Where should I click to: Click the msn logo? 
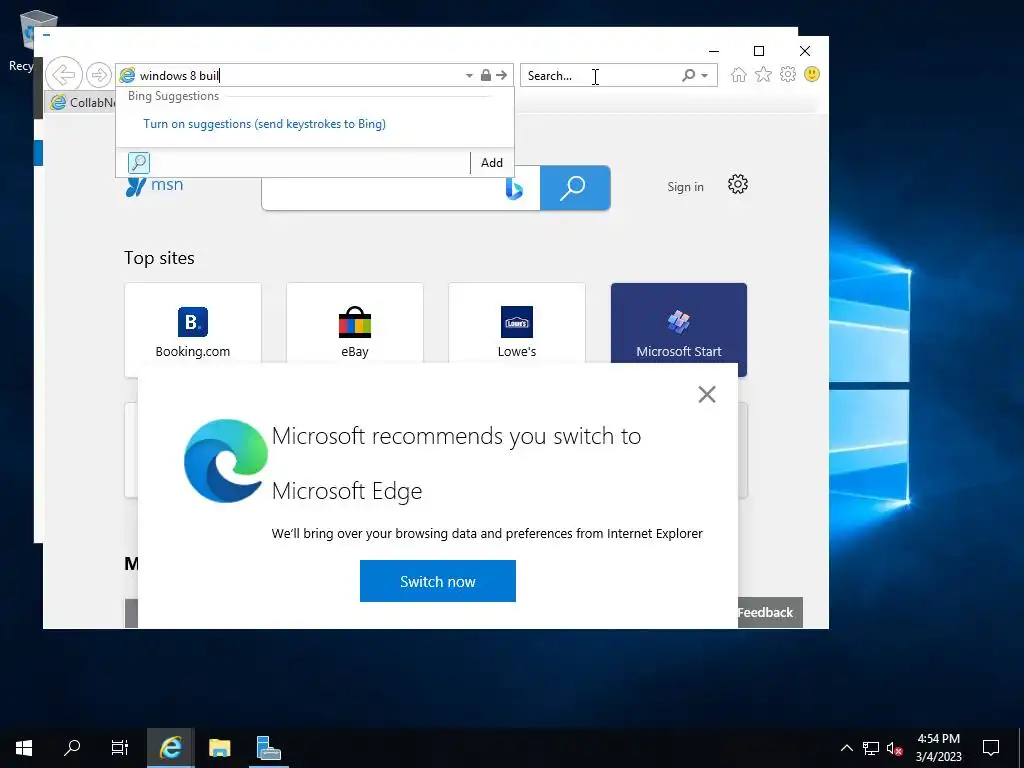click(154, 185)
